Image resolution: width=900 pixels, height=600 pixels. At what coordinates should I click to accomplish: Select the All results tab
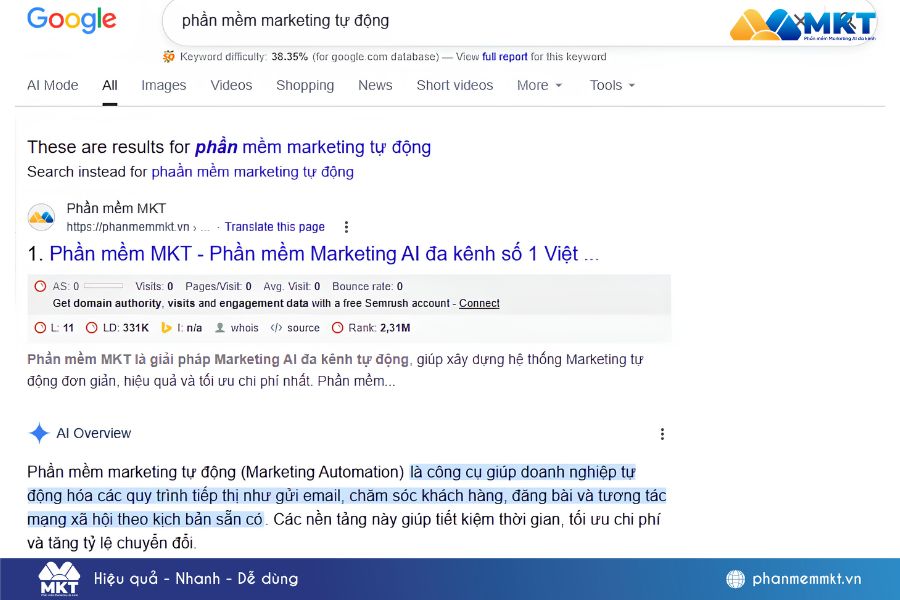[110, 85]
